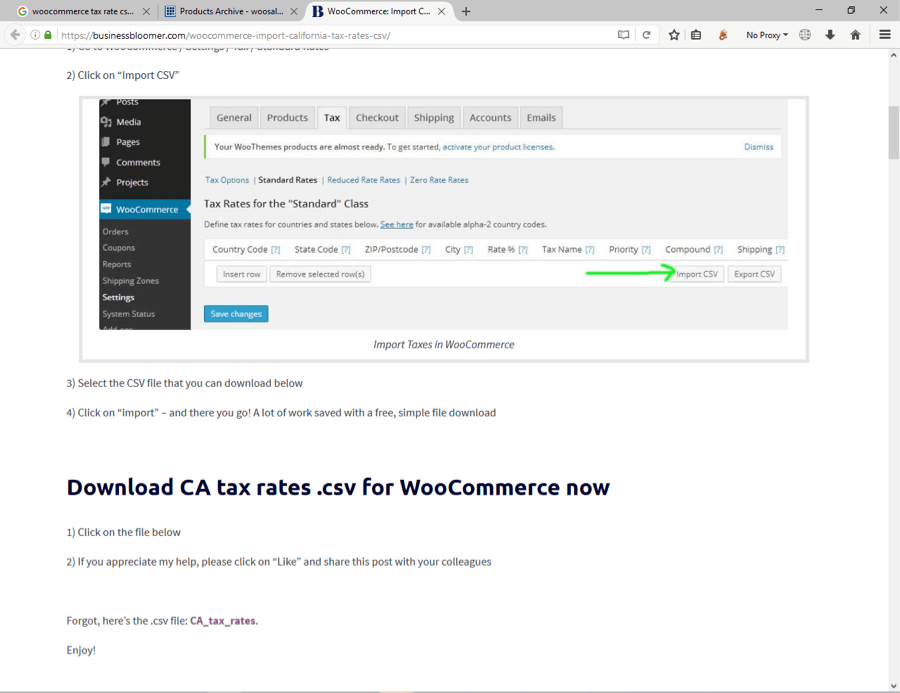Click the '2) Click on Import CSV' step text
This screenshot has height=693, width=900.
point(123,75)
